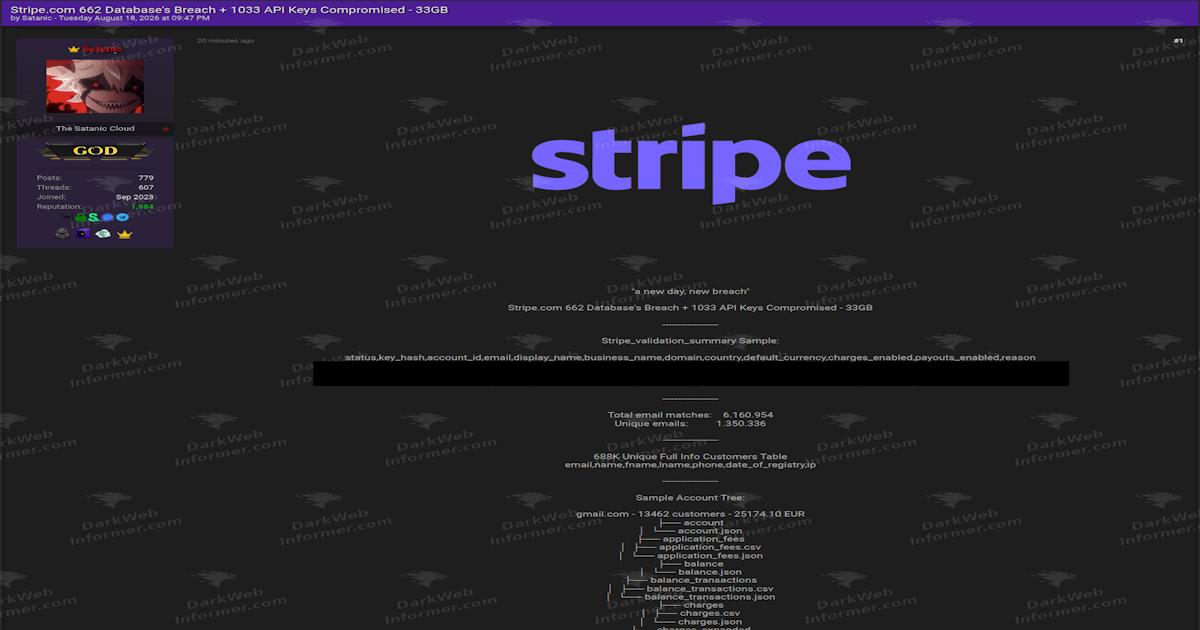Image resolution: width=1200 pixels, height=630 pixels.
Task: Click the balance_transactions.json tree entry
Action: point(710,597)
